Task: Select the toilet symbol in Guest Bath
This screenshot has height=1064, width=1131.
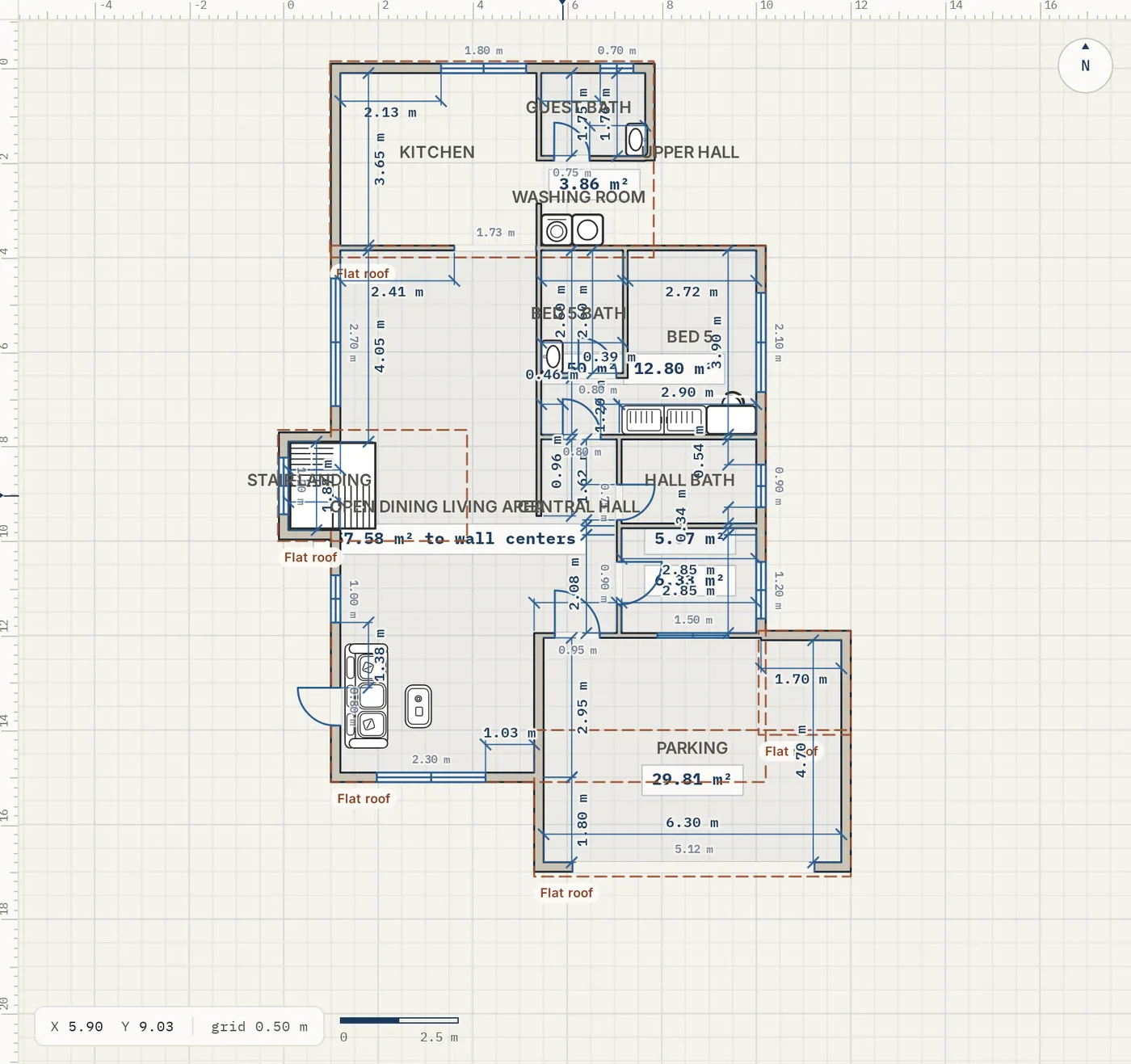Action: pos(636,140)
